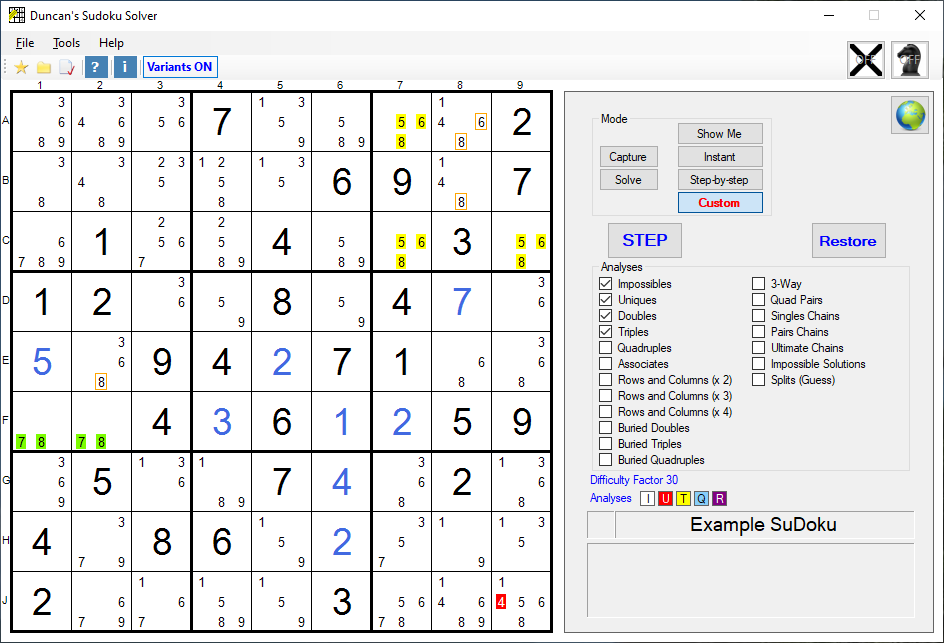Click the empty message box below title
944x643 pixels.
click(751, 580)
